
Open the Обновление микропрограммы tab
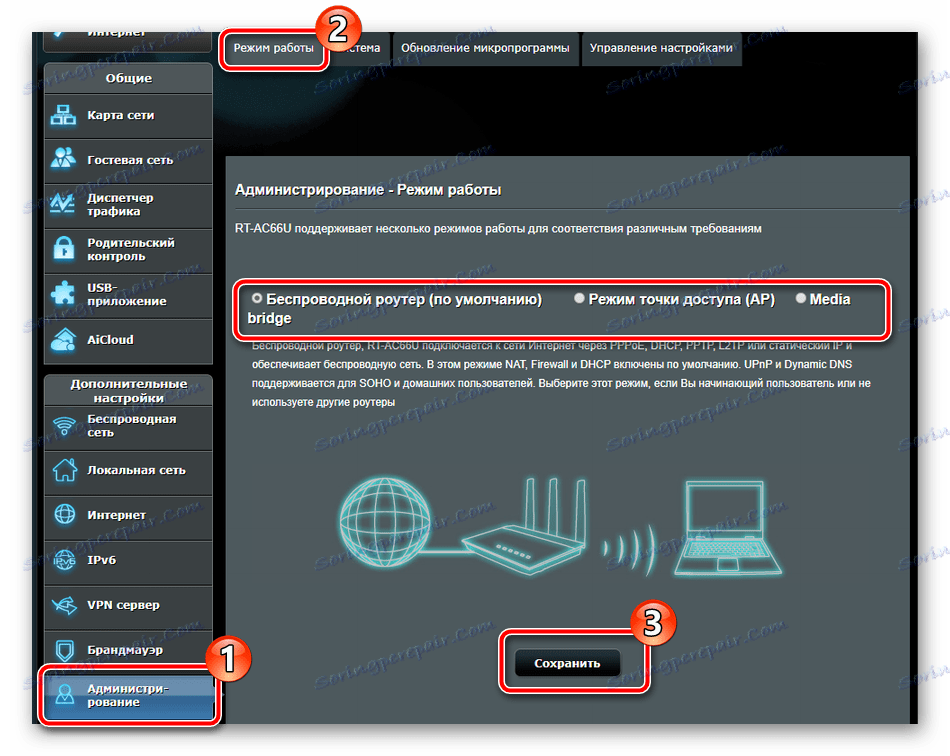[x=485, y=48]
